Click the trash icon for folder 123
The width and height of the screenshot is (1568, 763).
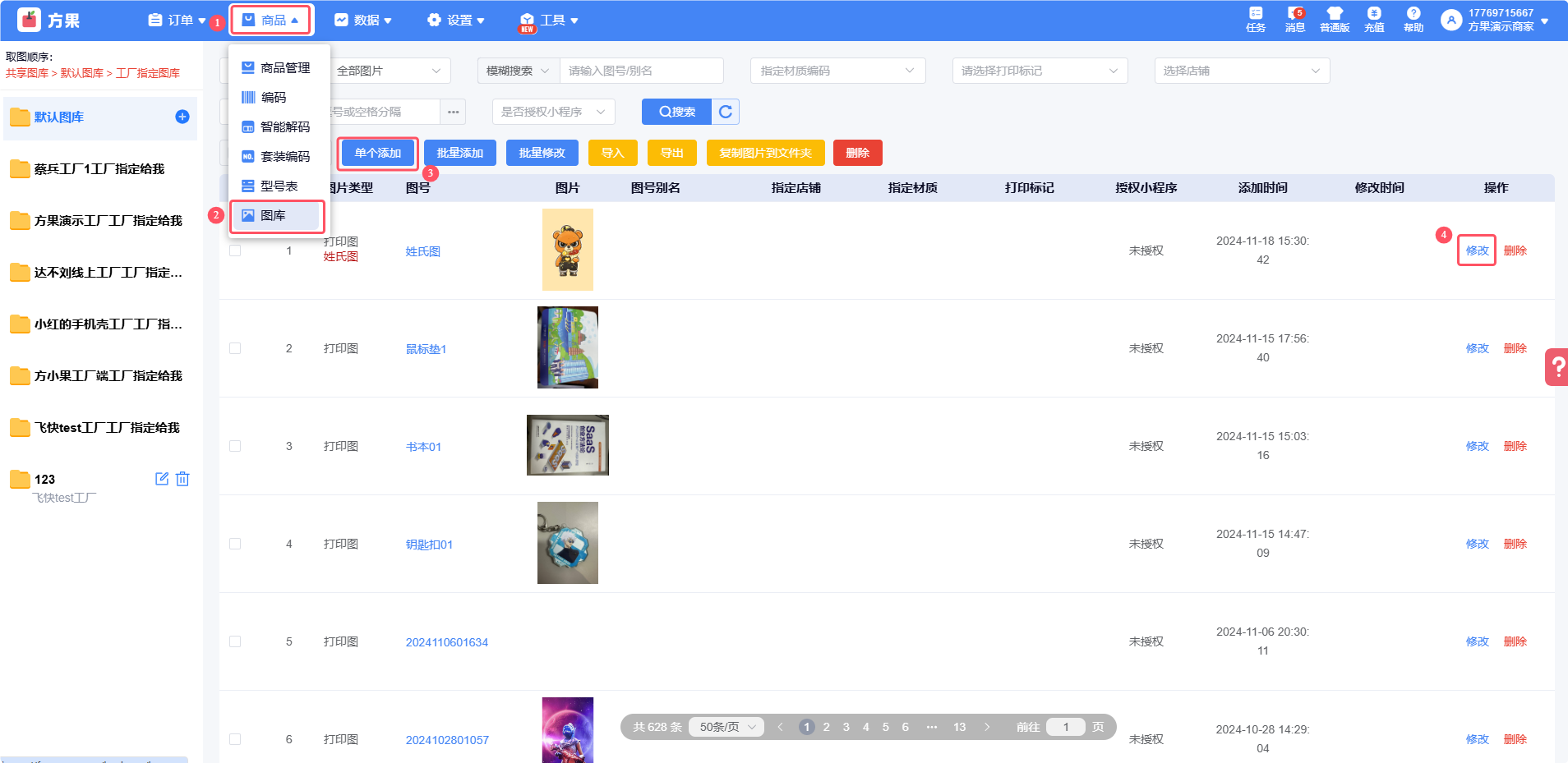(x=182, y=479)
